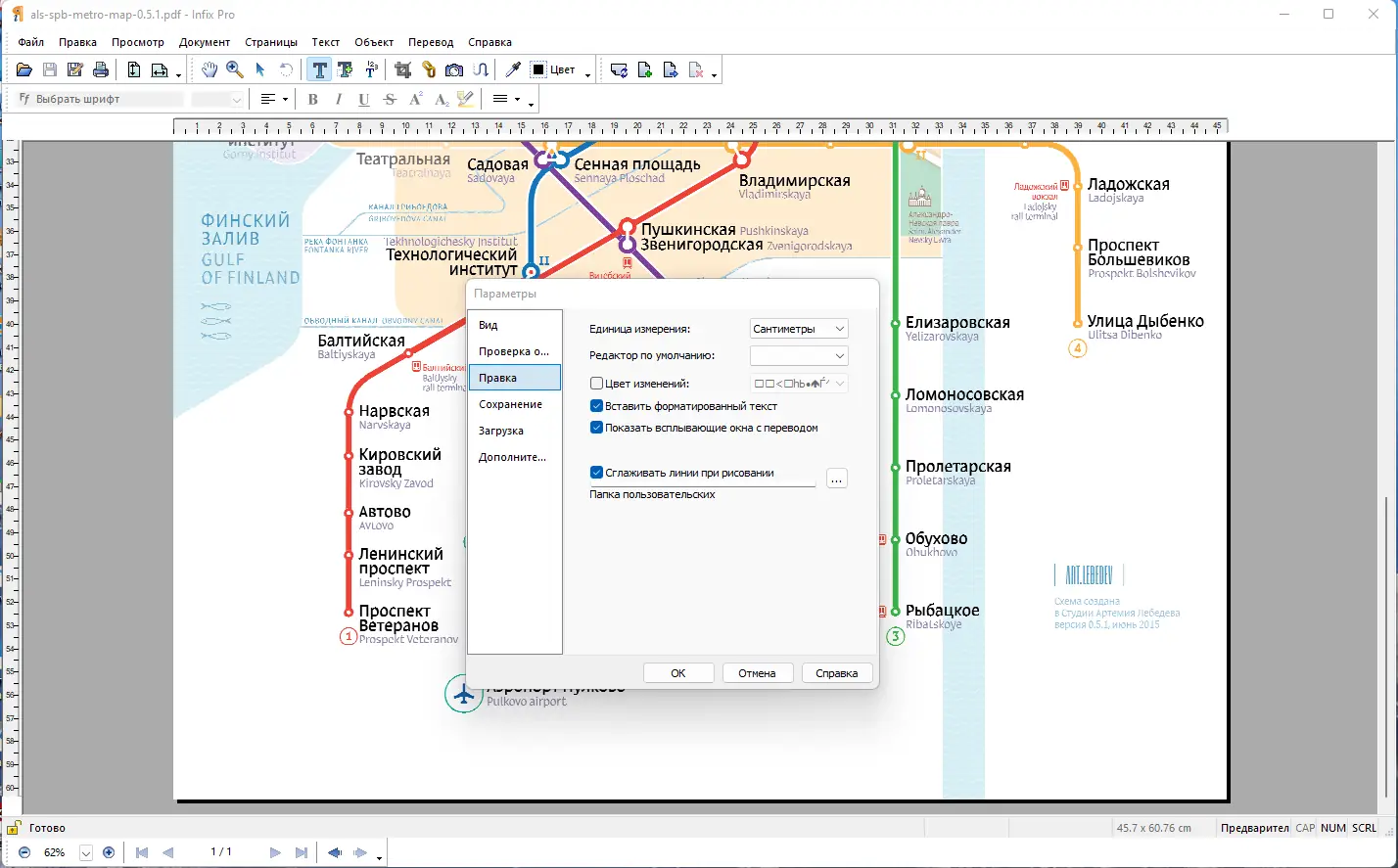This screenshot has width=1398, height=868.
Task: Enable the 'Цвет изменений' checkbox
Action: point(597,384)
